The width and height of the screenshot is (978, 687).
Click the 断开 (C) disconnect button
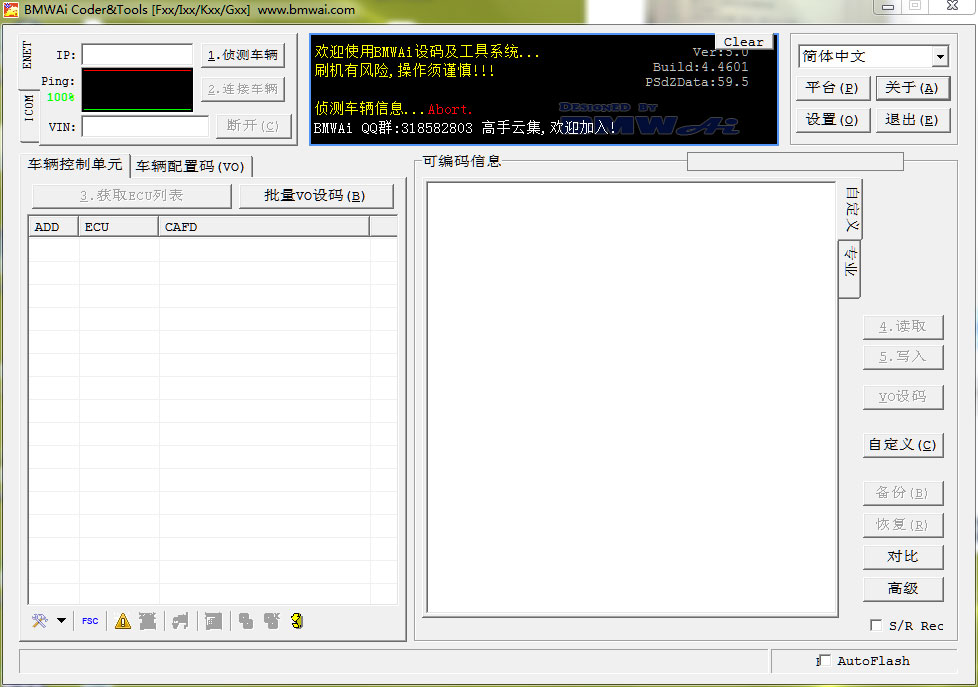coord(253,126)
